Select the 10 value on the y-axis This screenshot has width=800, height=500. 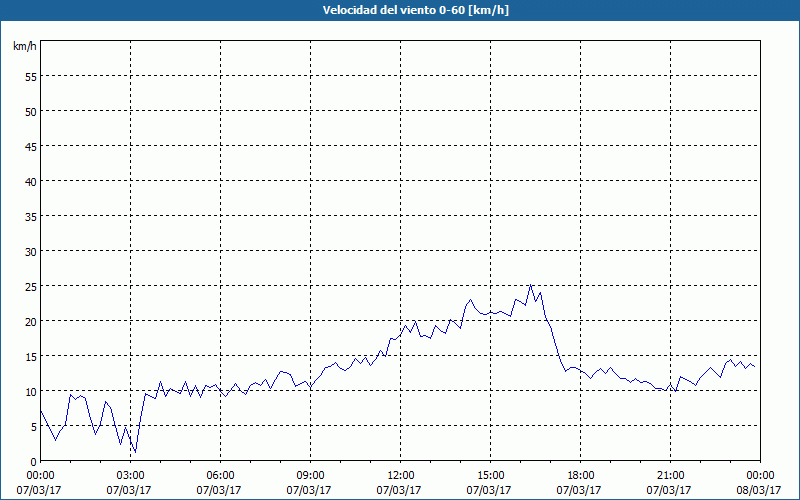click(x=31, y=392)
